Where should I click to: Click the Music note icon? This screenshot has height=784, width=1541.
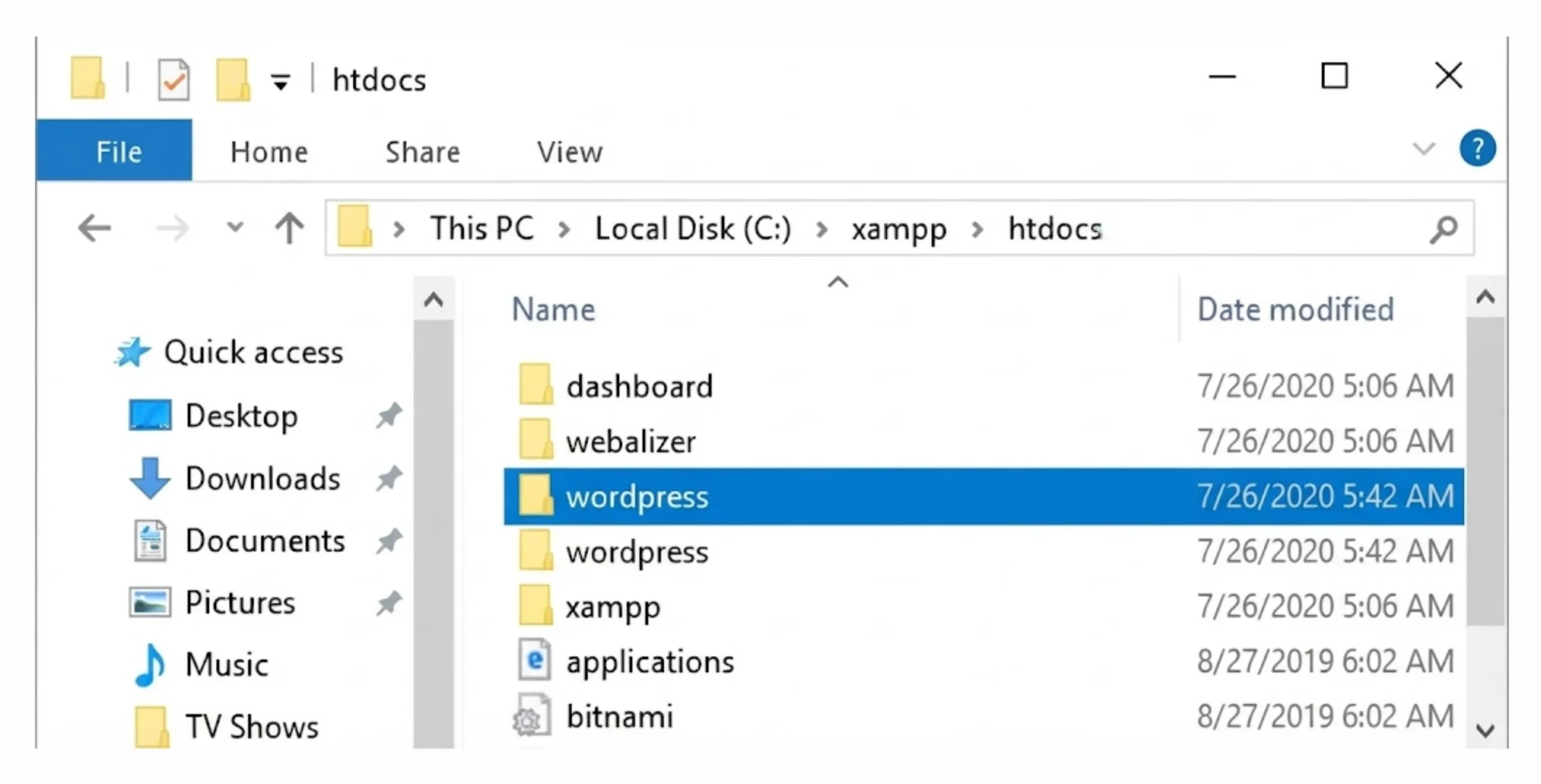(150, 665)
